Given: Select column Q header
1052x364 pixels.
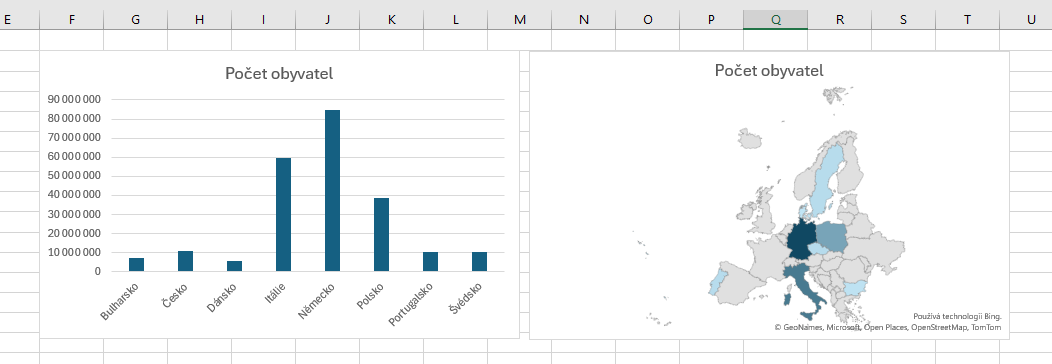Looking at the screenshot, I should coord(775,19).
